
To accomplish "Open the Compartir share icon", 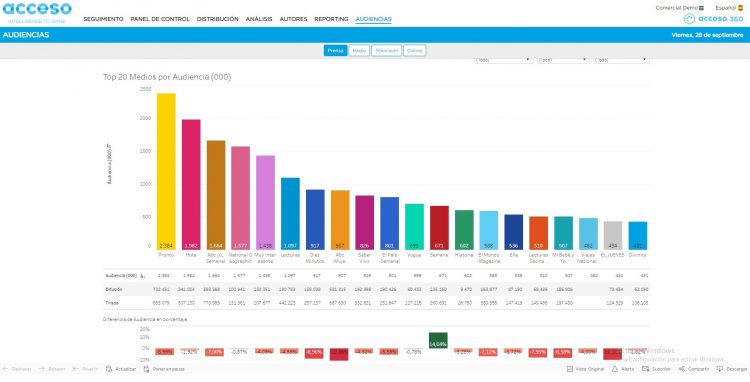I will click(x=682, y=369).
